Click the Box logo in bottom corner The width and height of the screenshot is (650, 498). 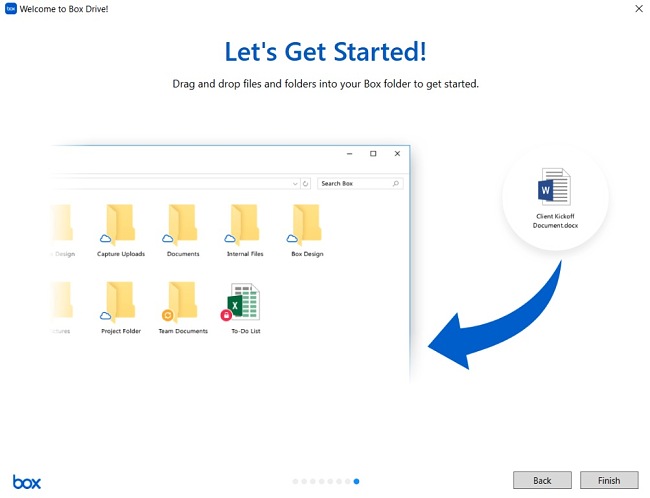27,482
